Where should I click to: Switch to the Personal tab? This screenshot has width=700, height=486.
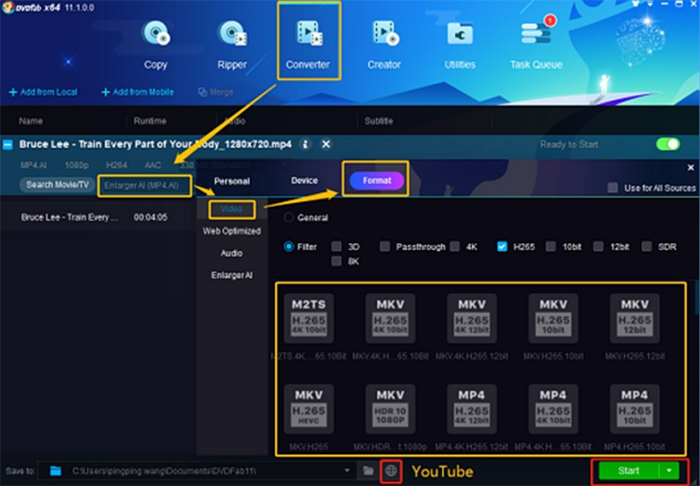click(x=232, y=181)
